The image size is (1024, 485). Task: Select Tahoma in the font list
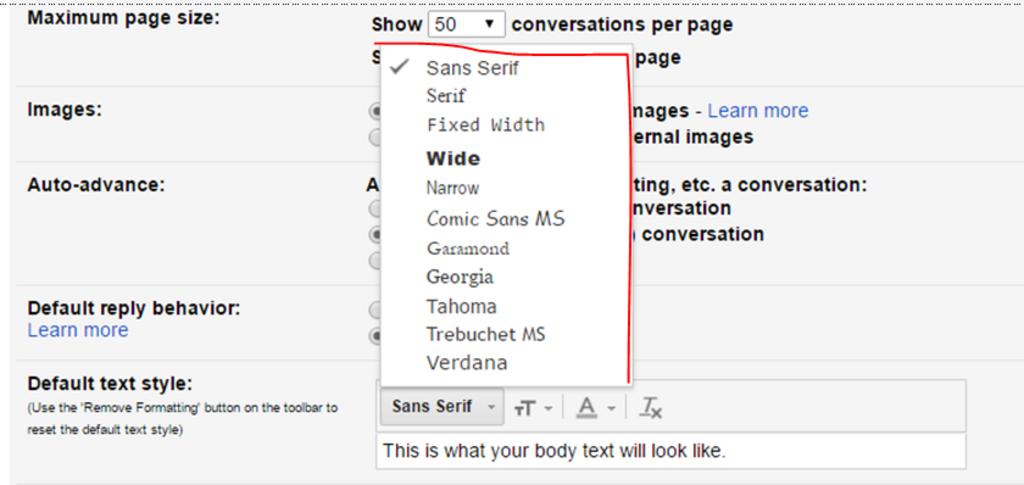461,306
